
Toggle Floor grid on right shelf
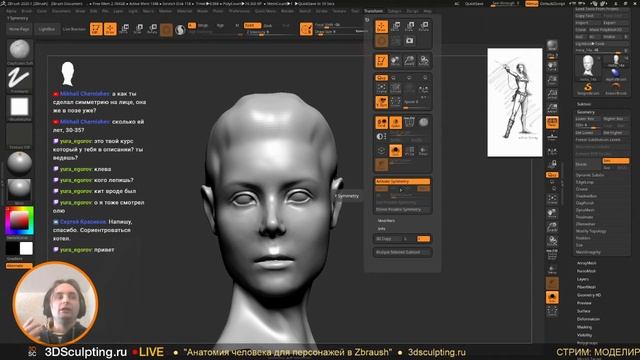click(552, 136)
